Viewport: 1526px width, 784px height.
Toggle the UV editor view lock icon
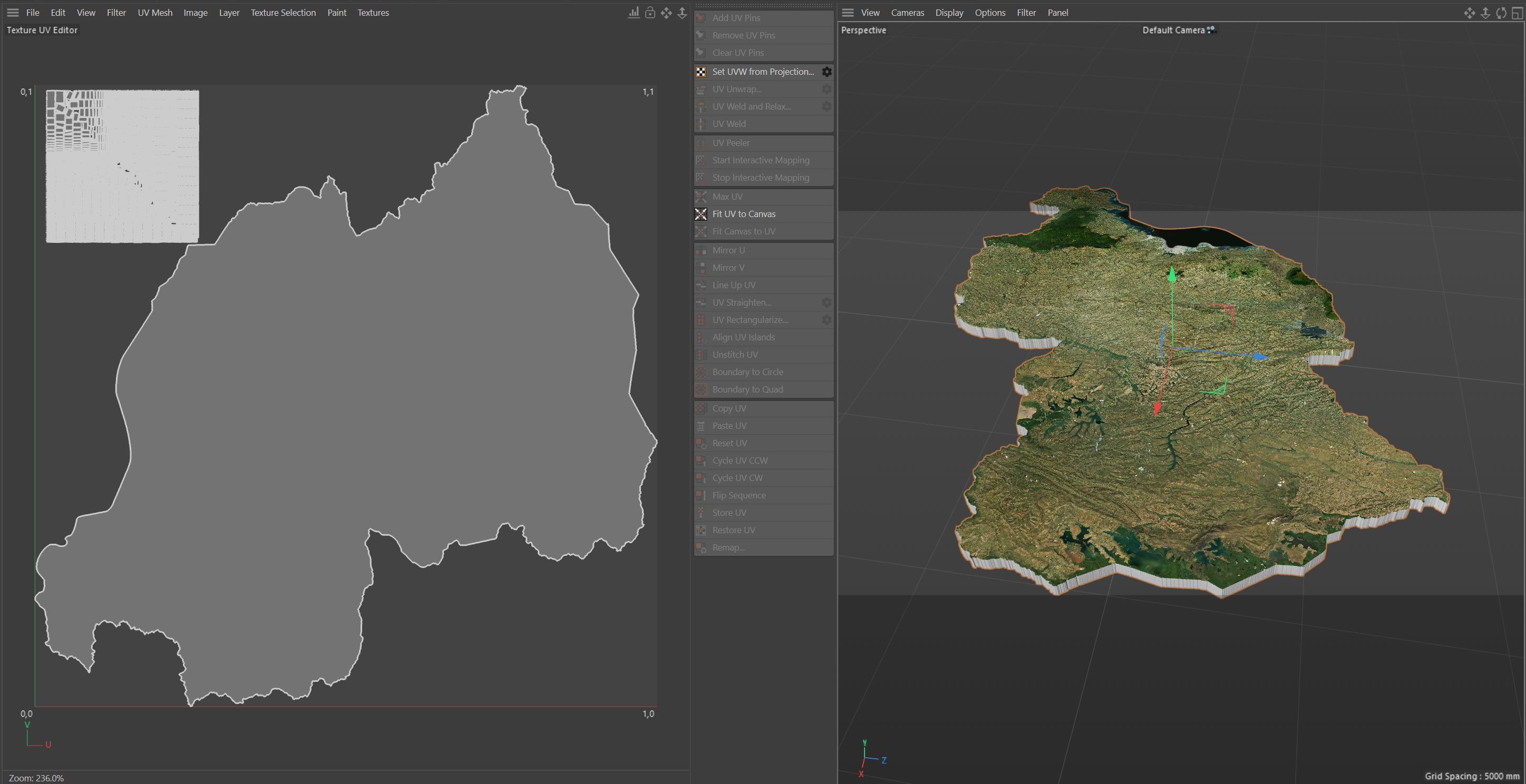pyautogui.click(x=650, y=13)
